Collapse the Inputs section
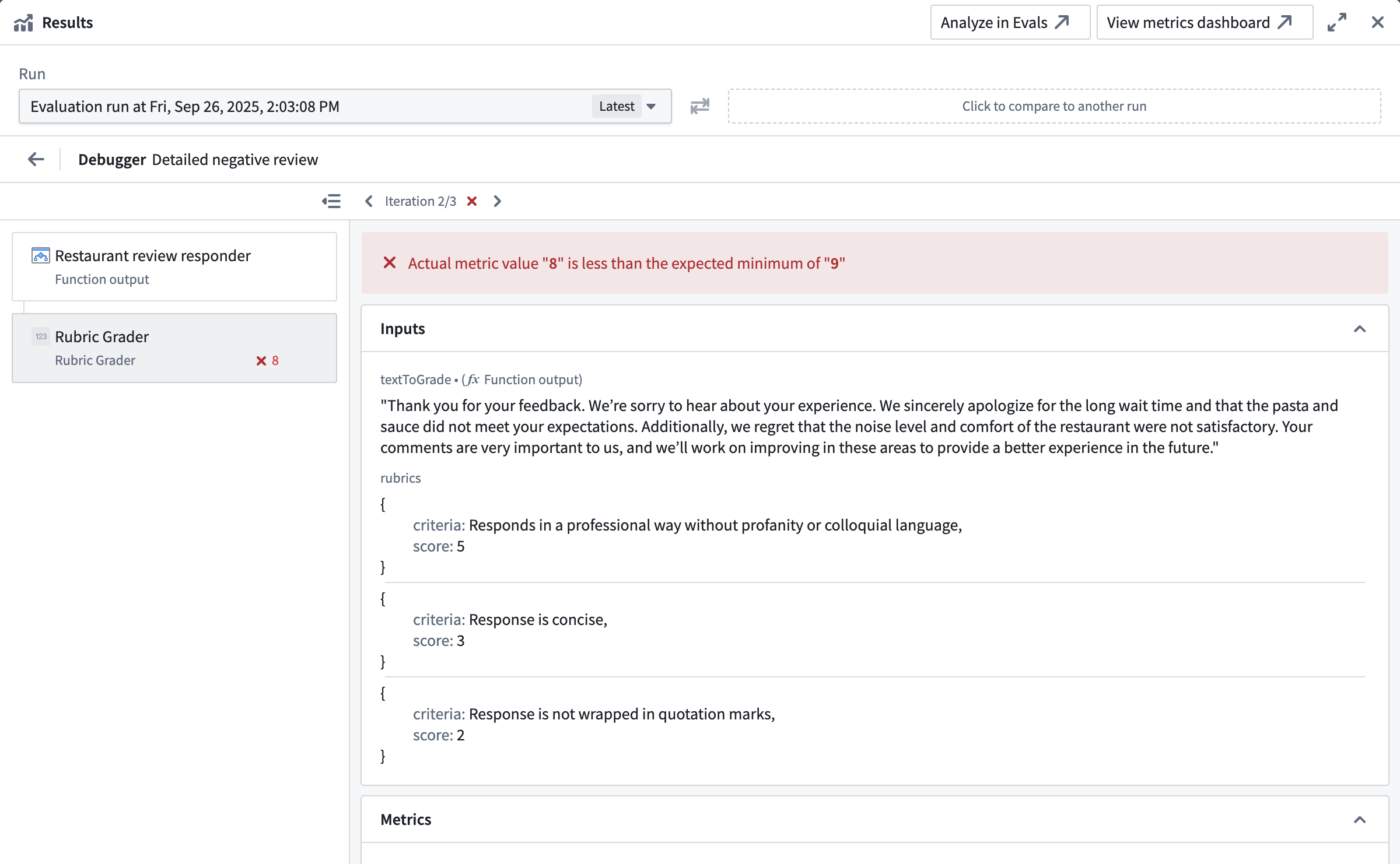The width and height of the screenshot is (1400, 864). [x=1360, y=329]
